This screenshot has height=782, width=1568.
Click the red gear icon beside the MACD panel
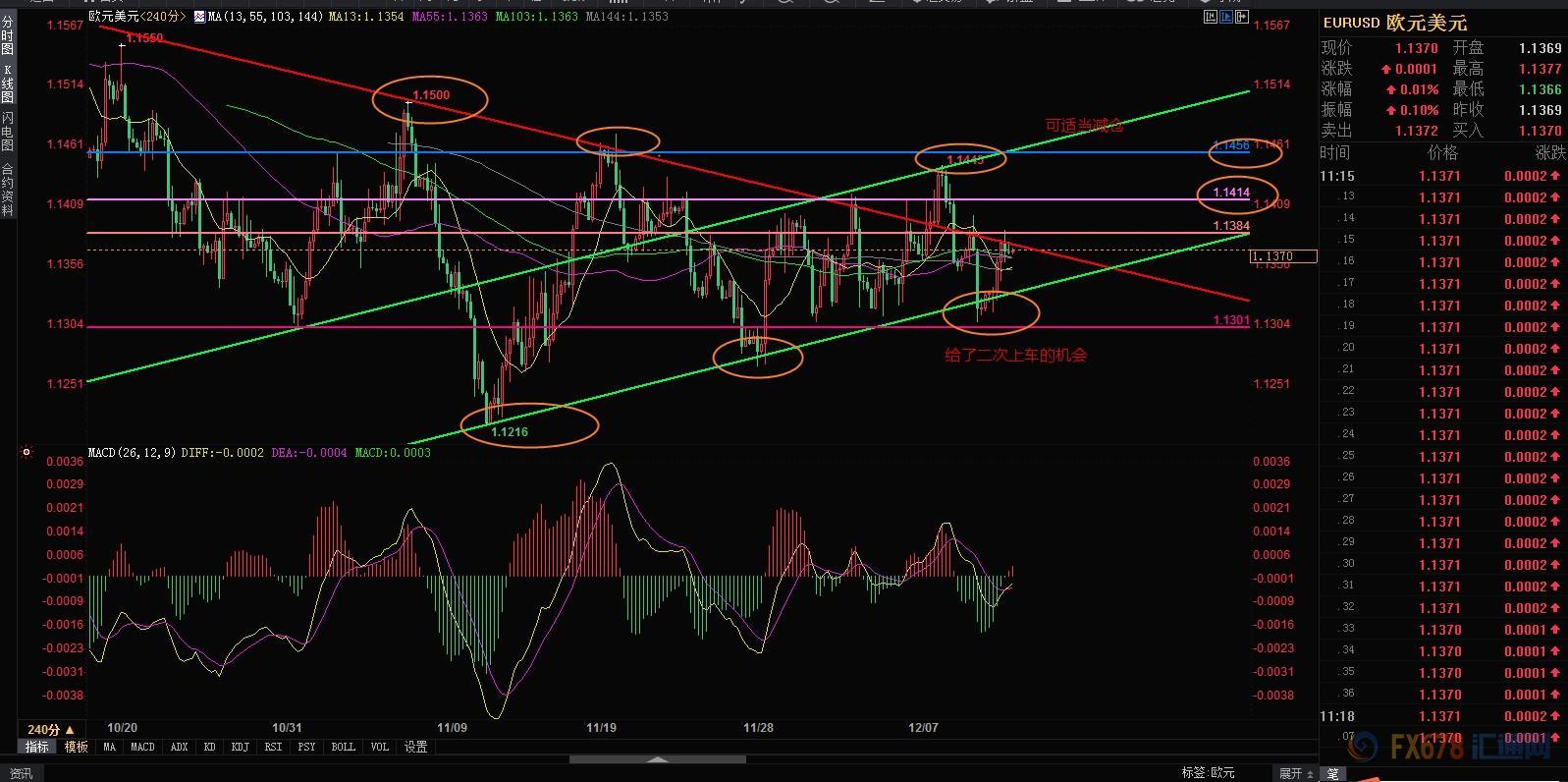27,453
